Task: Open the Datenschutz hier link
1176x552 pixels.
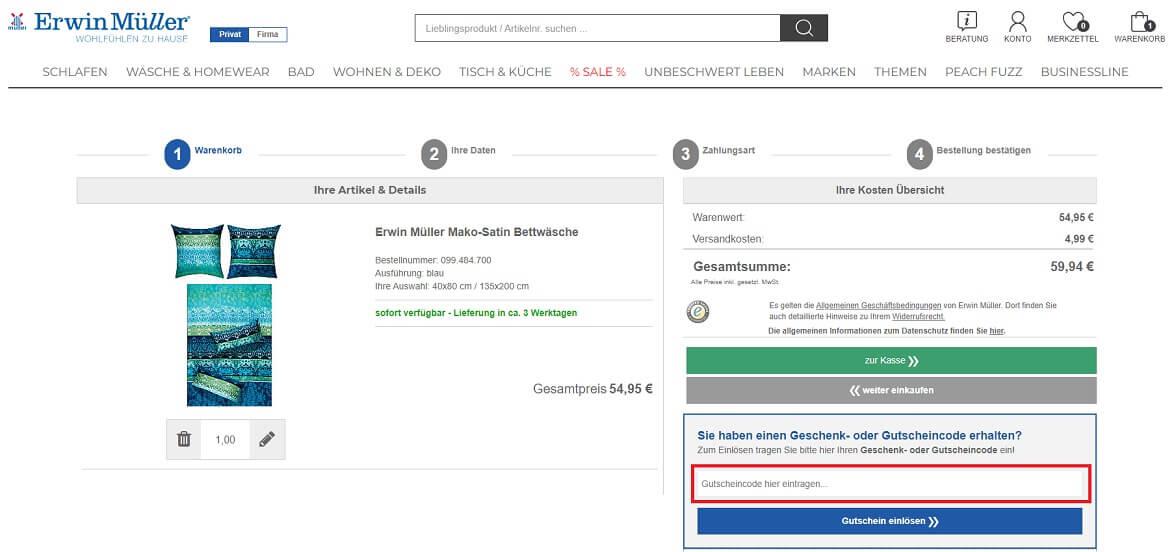Action: [996, 330]
